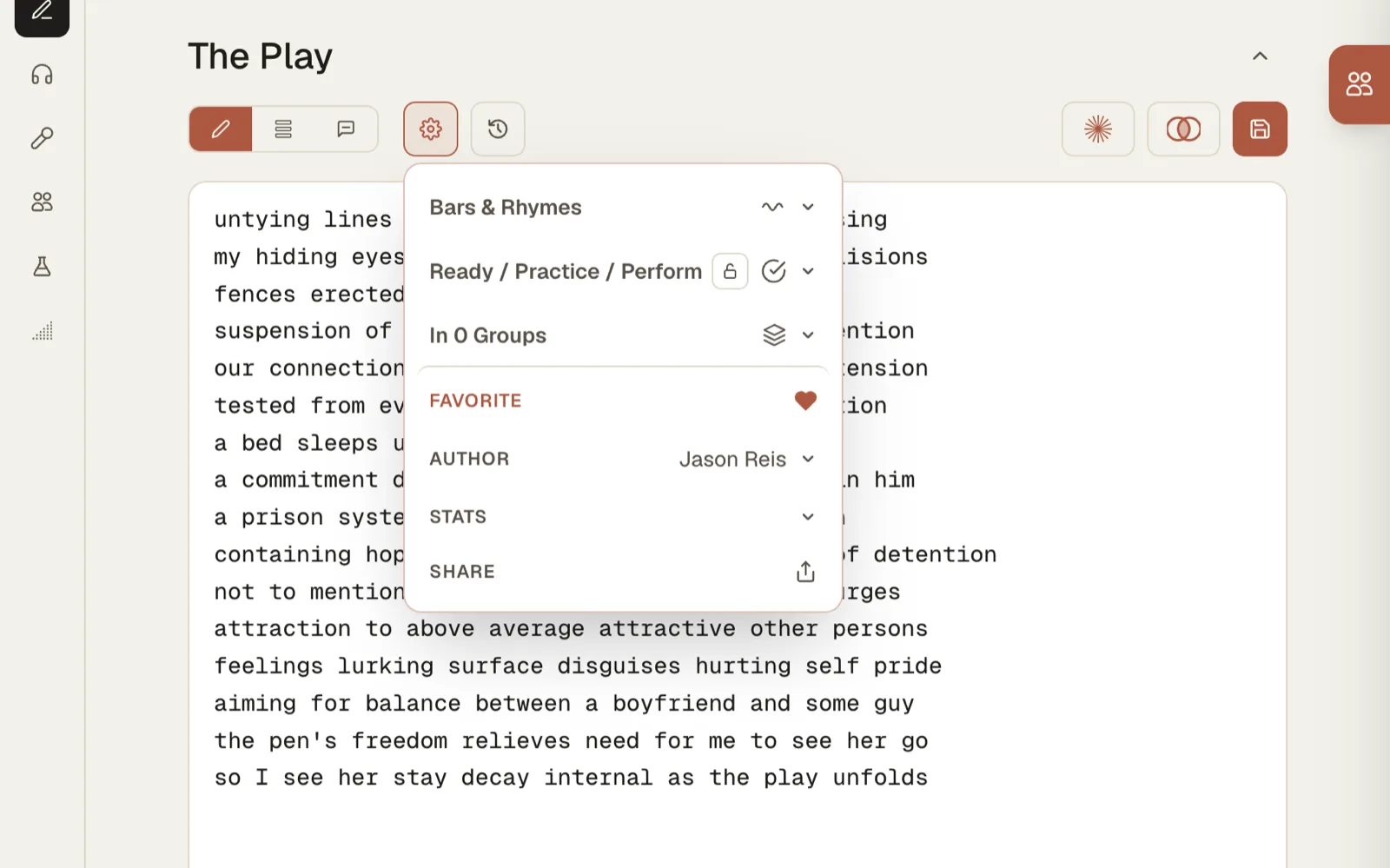Viewport: 1390px width, 868px height.
Task: Click the Bars & Rhymes label
Action: [506, 208]
